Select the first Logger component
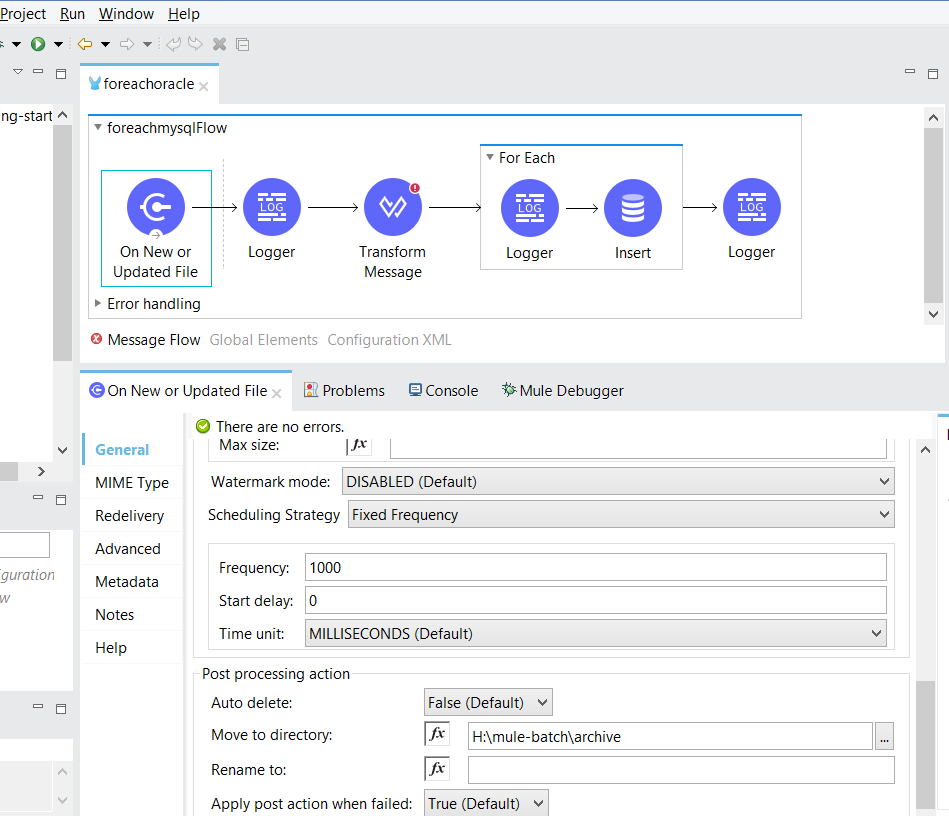This screenshot has width=949, height=816. (271, 207)
